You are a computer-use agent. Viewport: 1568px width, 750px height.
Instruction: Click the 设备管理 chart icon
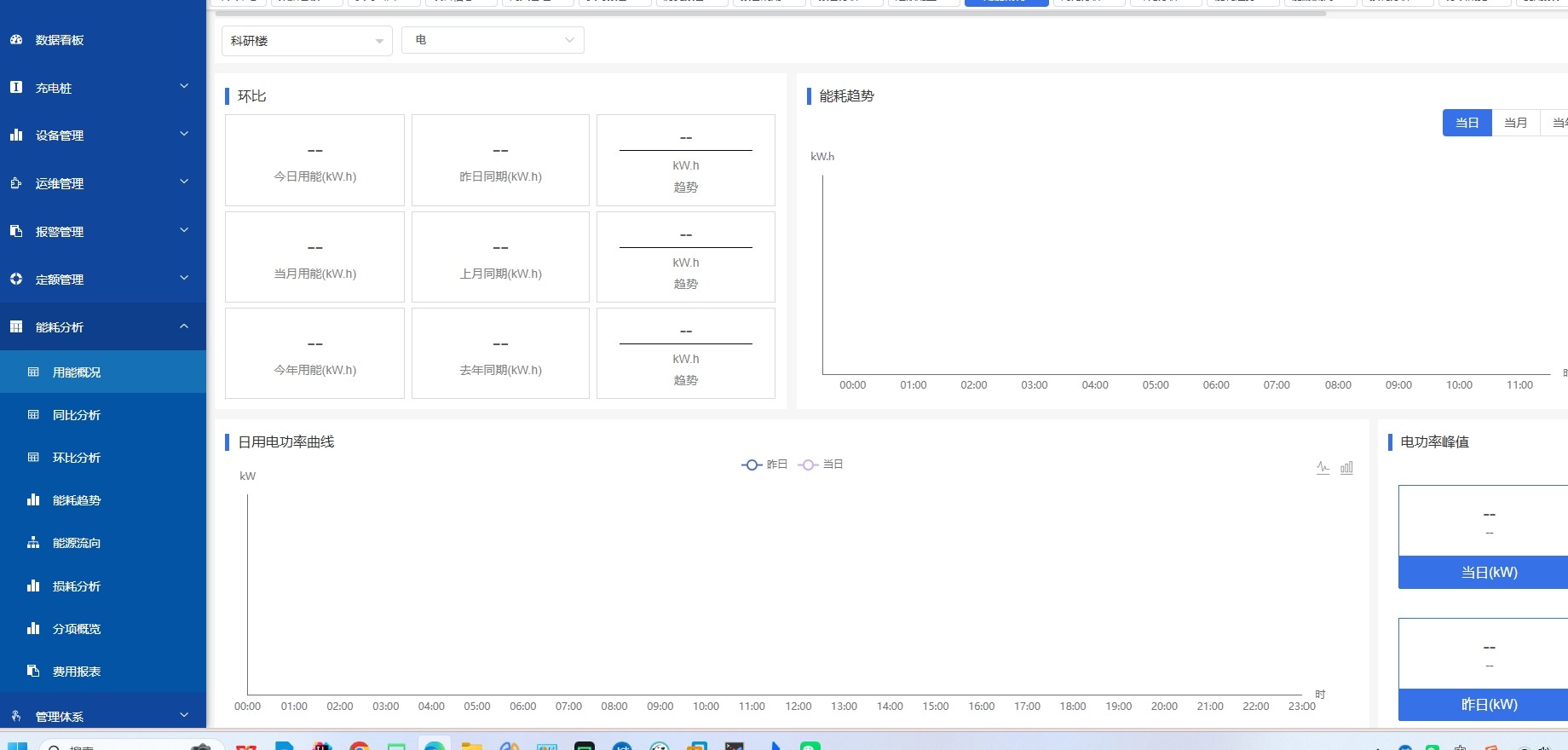16,136
